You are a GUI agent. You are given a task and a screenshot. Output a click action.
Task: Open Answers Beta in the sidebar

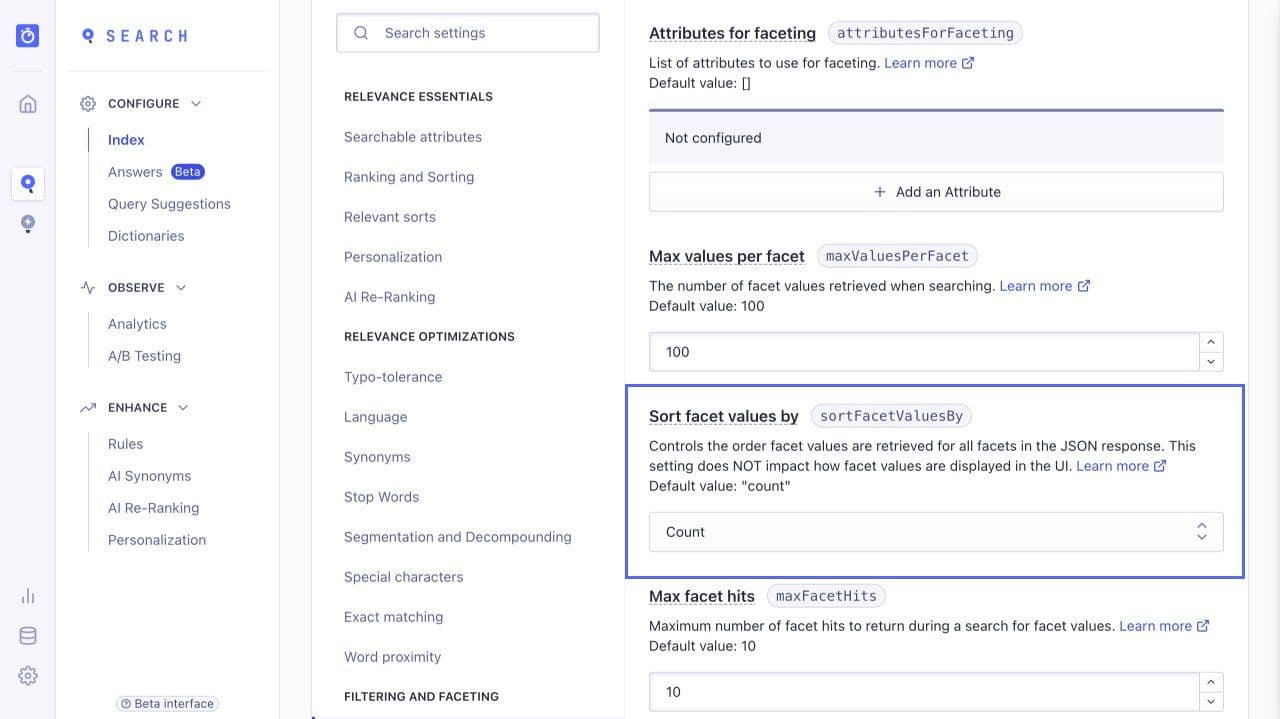click(x=156, y=172)
